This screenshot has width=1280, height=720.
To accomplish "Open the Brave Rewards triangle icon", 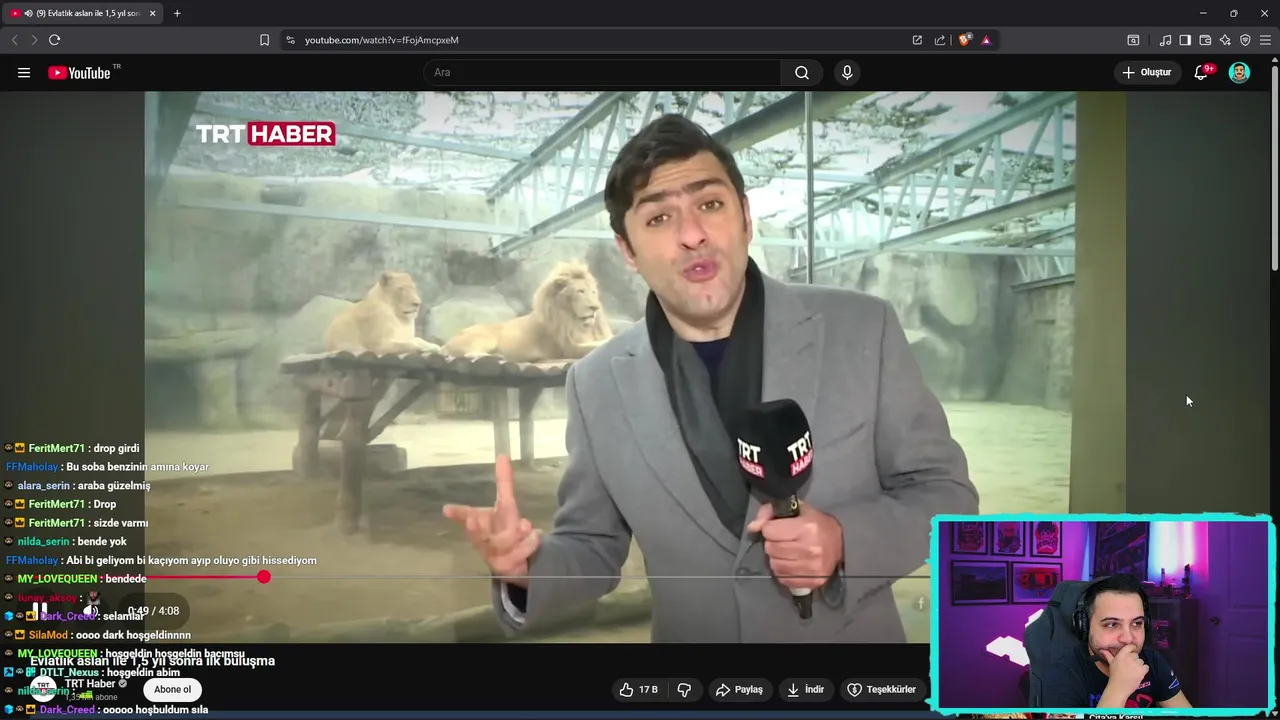I will coord(986,40).
